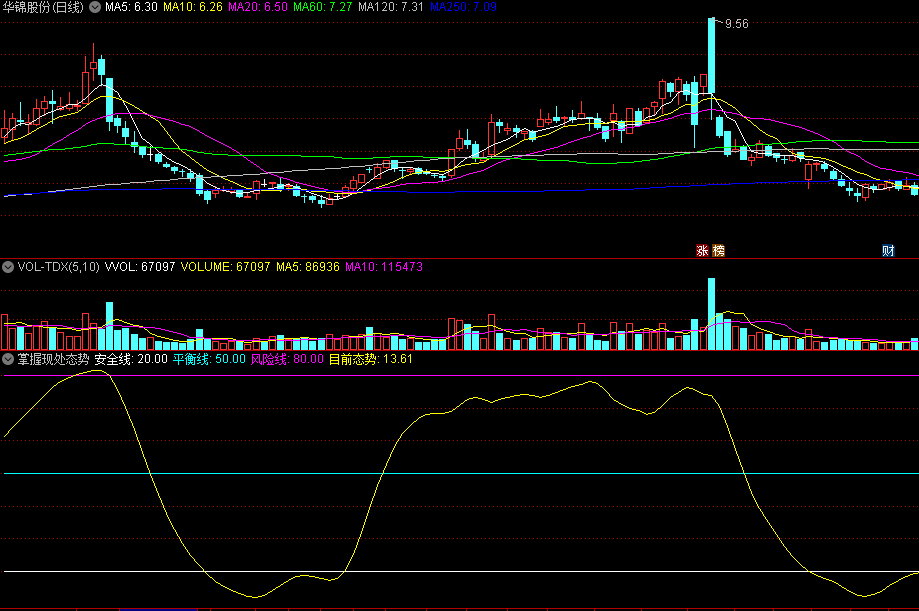Select the MA250: 7.09 label

coord(464,7)
